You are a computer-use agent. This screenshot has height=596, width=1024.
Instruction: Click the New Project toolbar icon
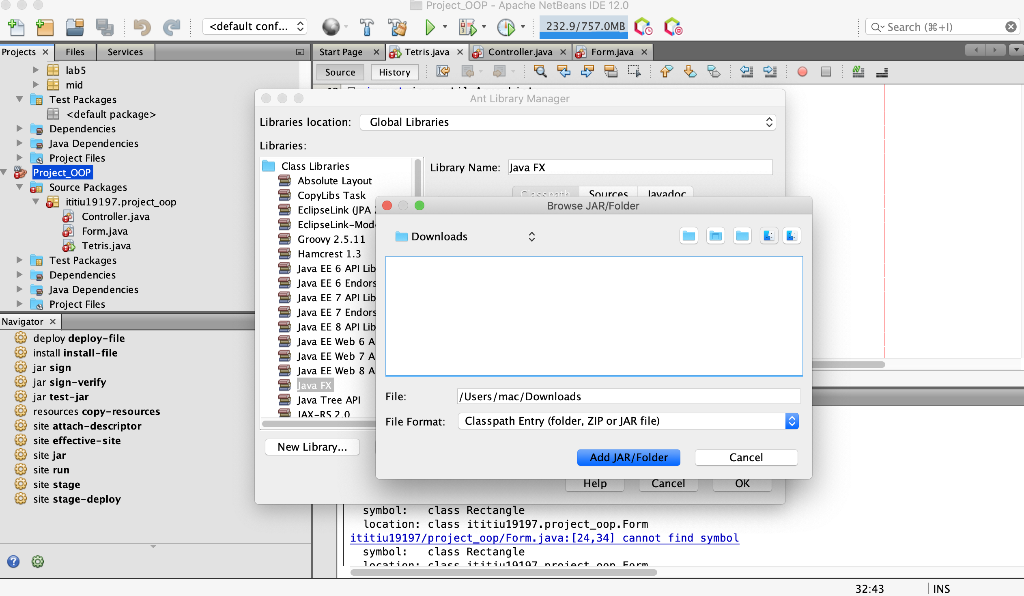[x=45, y=27]
